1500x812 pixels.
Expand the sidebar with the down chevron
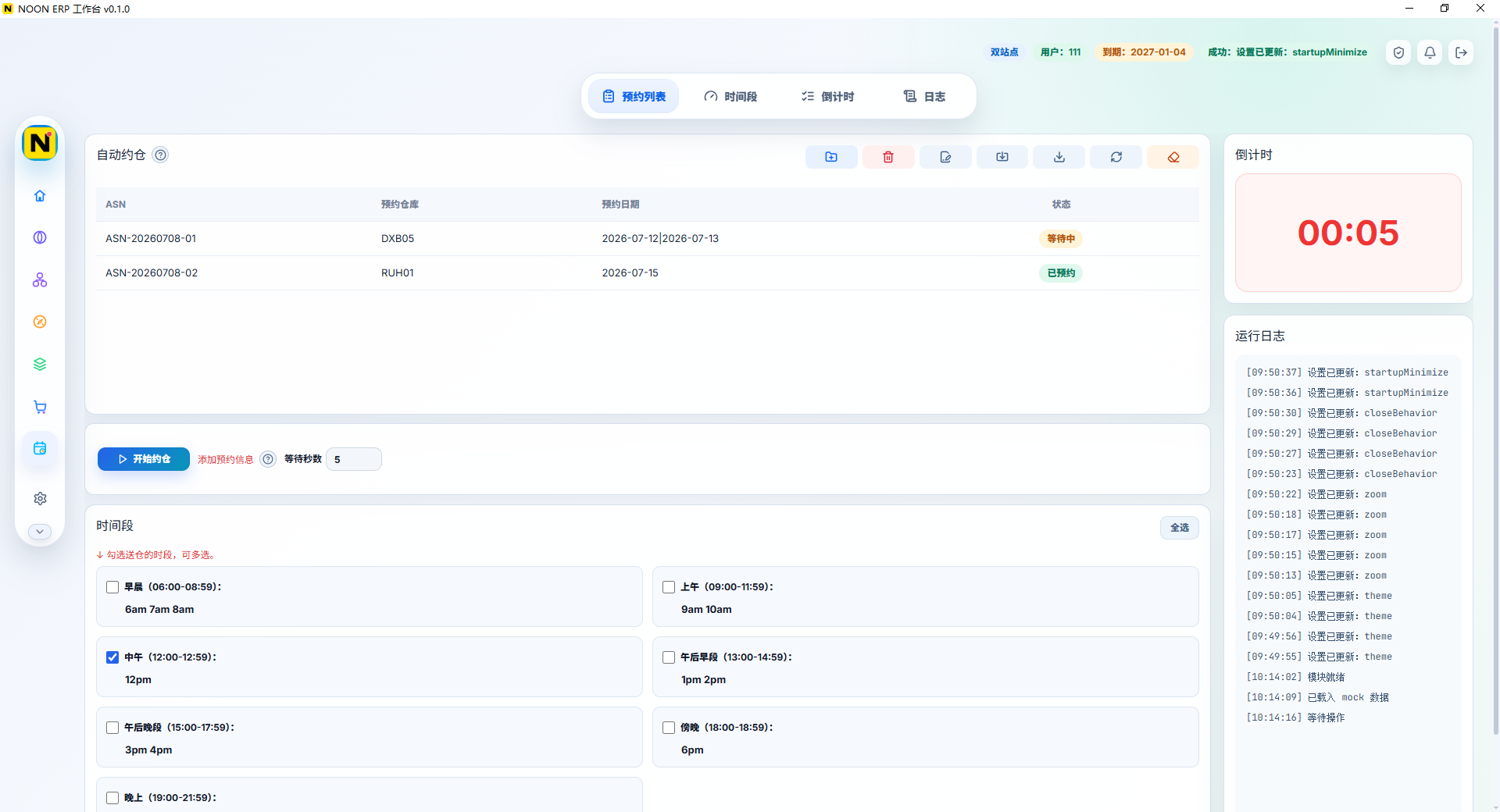[40, 532]
